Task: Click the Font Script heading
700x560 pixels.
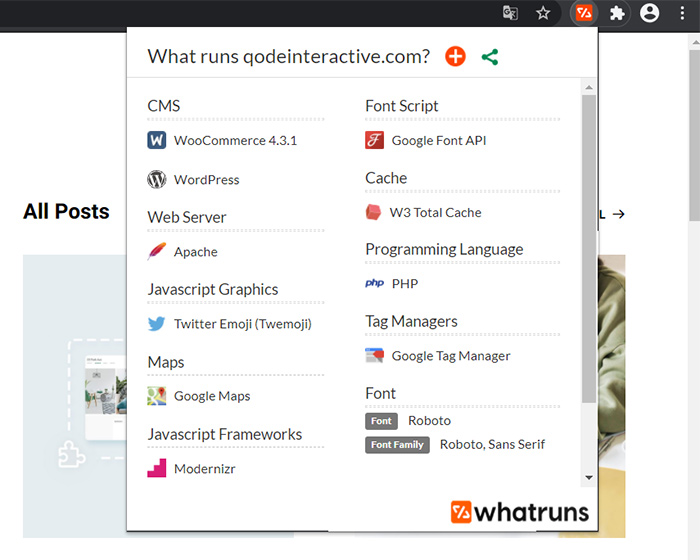Action: [402, 106]
